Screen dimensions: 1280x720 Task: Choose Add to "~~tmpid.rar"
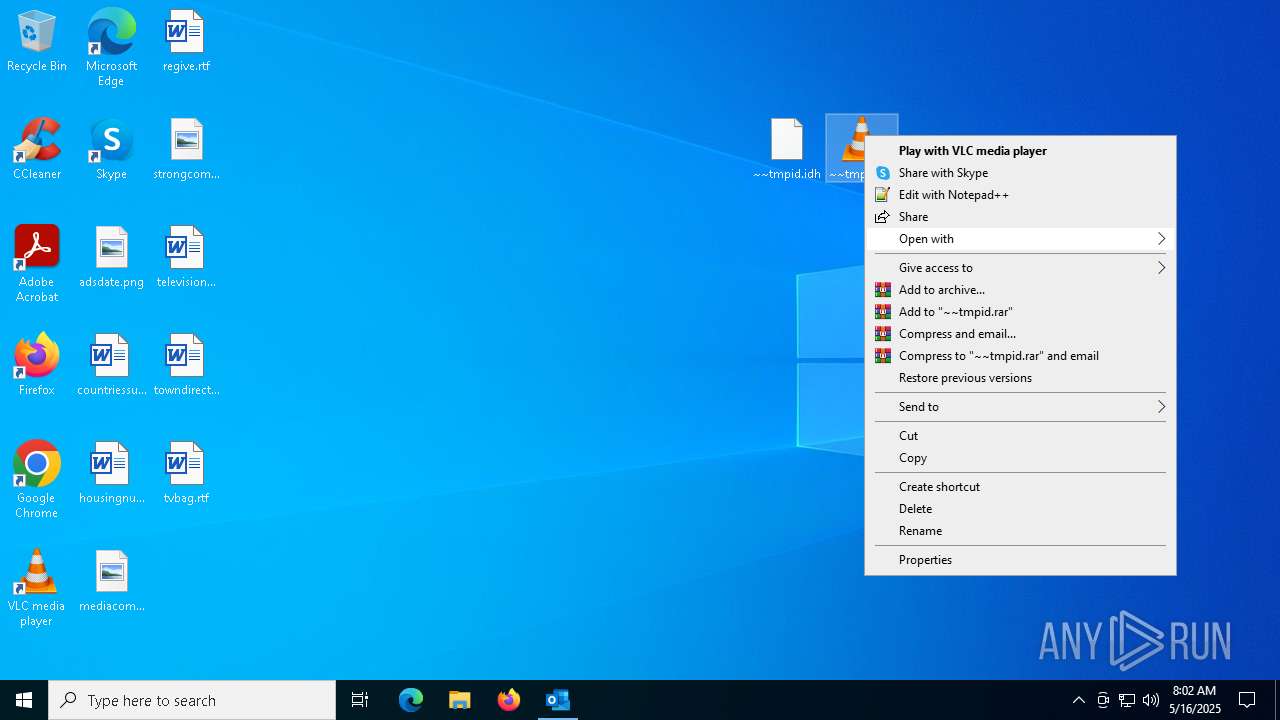tap(1020, 312)
